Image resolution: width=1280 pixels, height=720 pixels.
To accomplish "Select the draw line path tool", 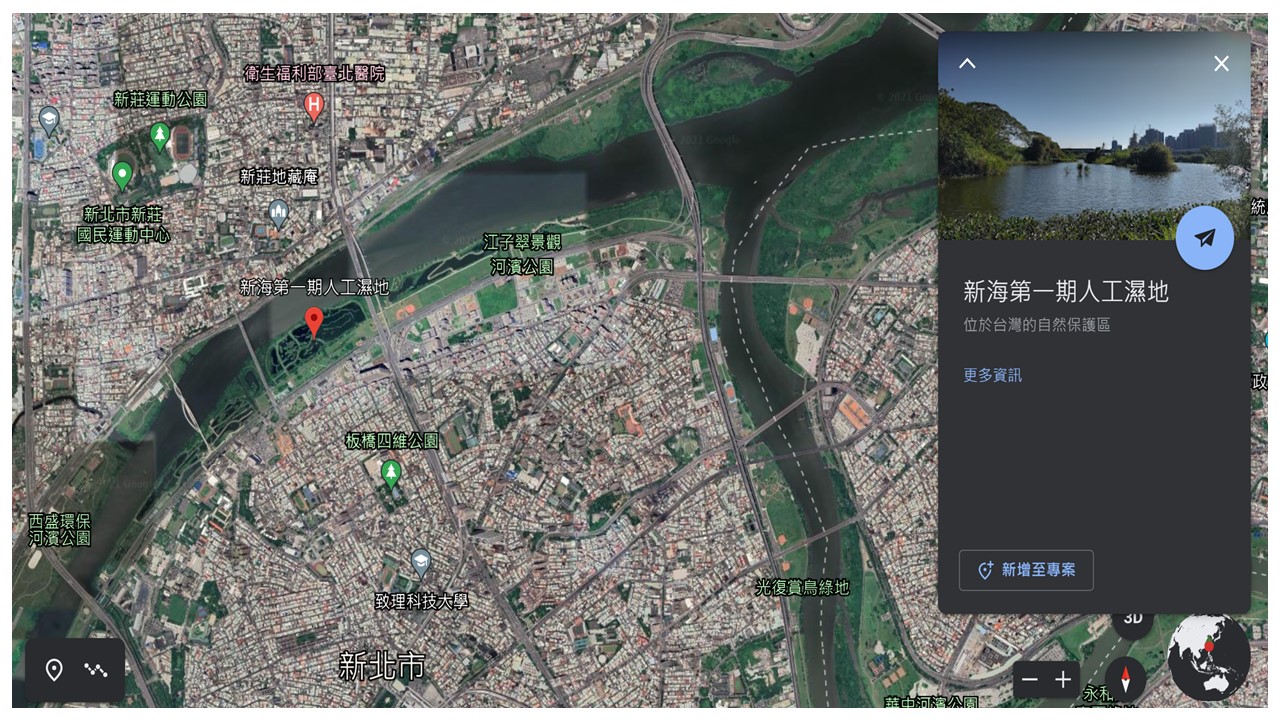I will (x=96, y=670).
